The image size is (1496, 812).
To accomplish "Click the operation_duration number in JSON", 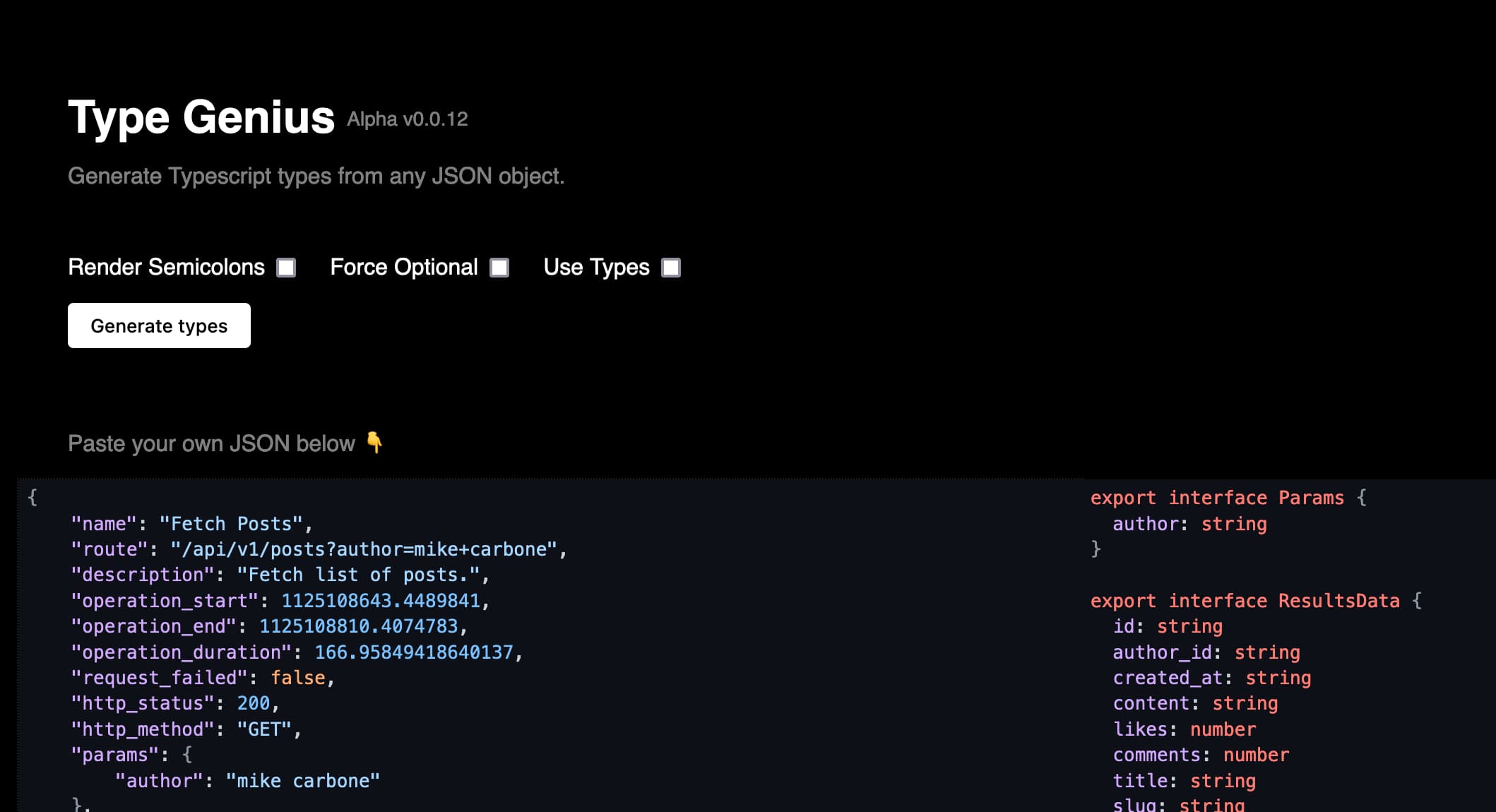I will point(413,652).
